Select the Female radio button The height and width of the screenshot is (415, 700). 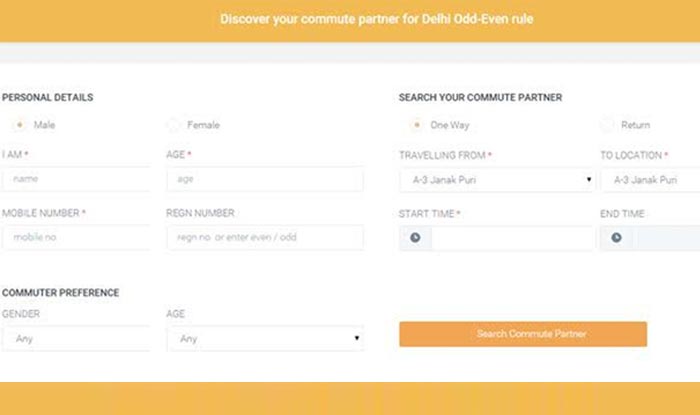point(173,125)
